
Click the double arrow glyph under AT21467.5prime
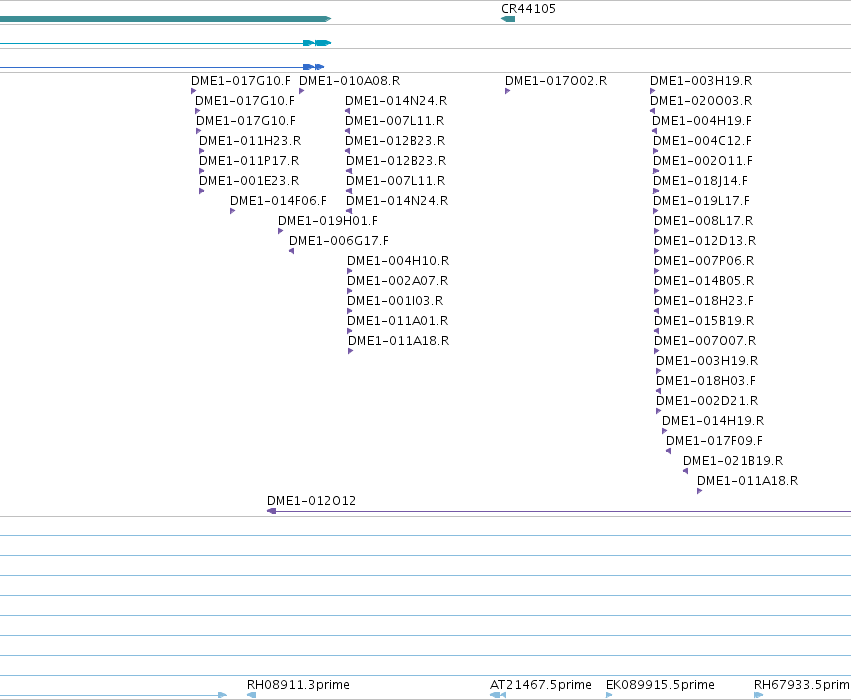498,695
